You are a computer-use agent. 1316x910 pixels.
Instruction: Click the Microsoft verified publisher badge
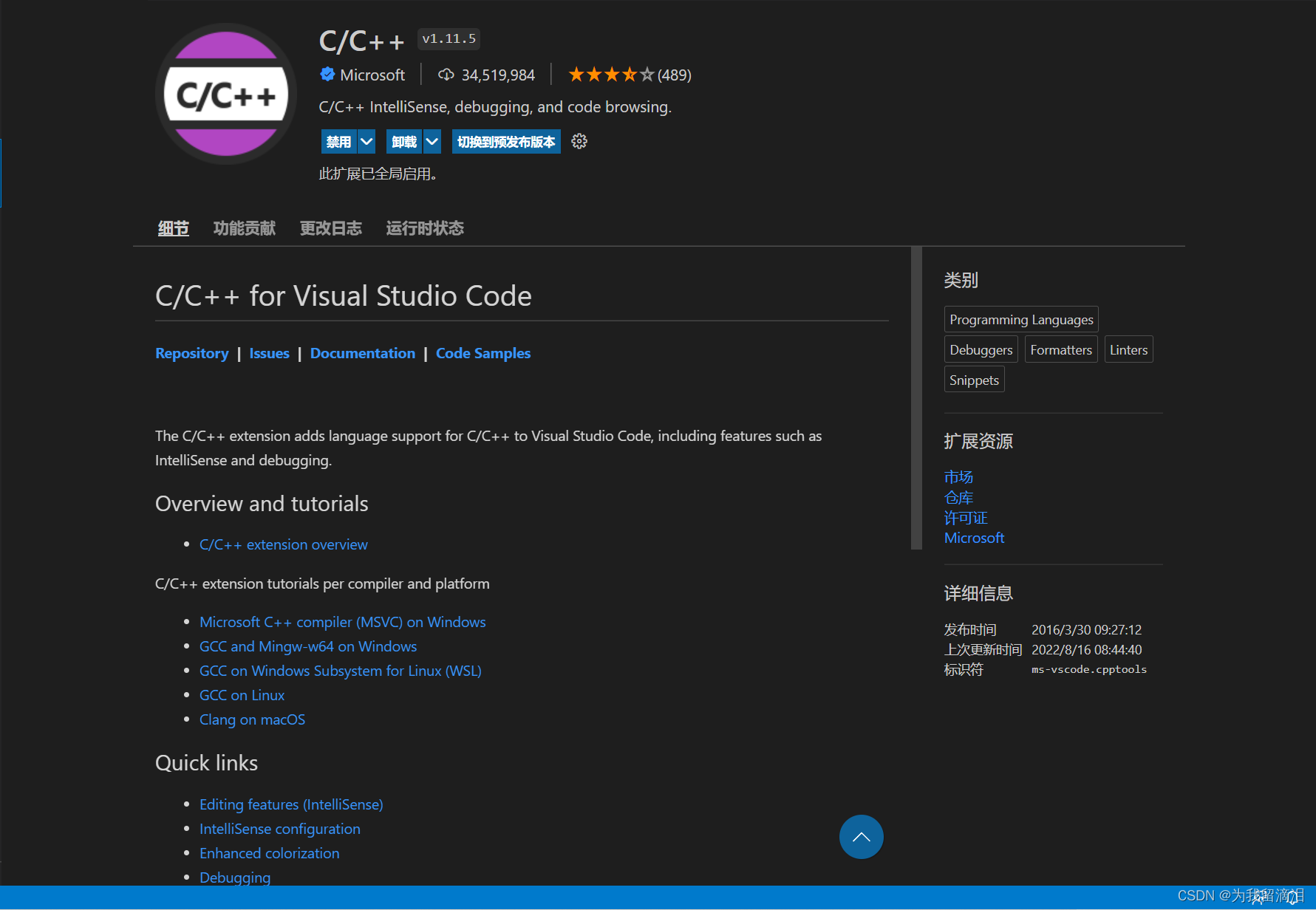pyautogui.click(x=327, y=74)
